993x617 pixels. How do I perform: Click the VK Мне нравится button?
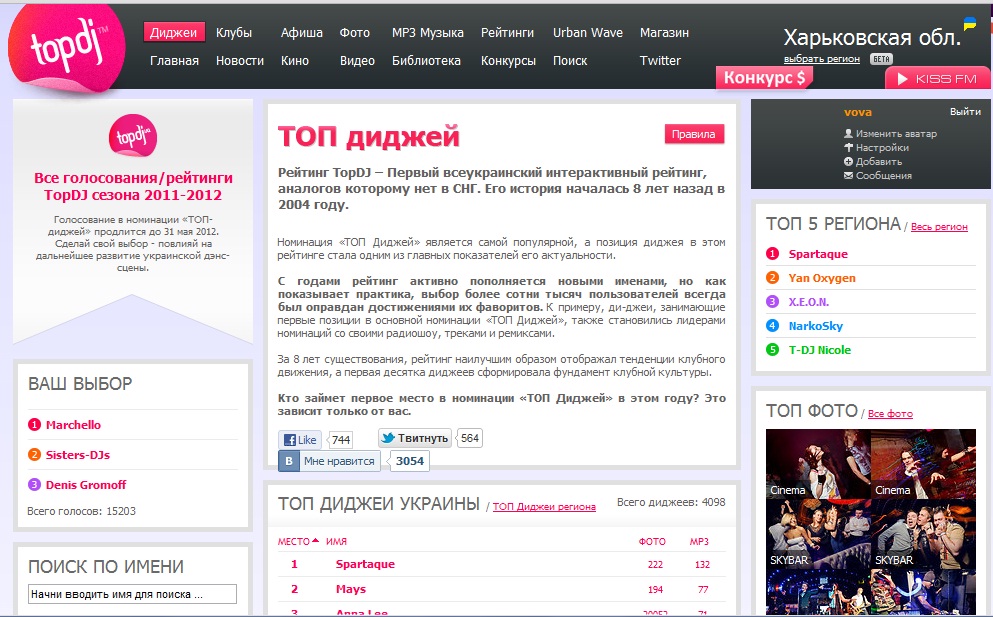point(329,461)
